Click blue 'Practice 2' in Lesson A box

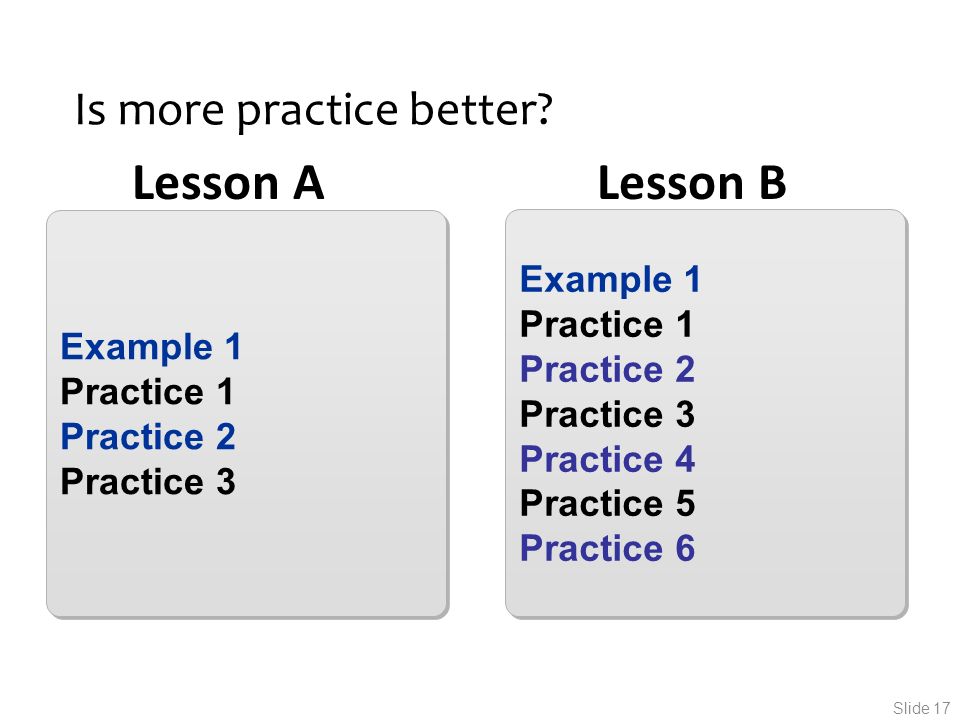tap(148, 437)
